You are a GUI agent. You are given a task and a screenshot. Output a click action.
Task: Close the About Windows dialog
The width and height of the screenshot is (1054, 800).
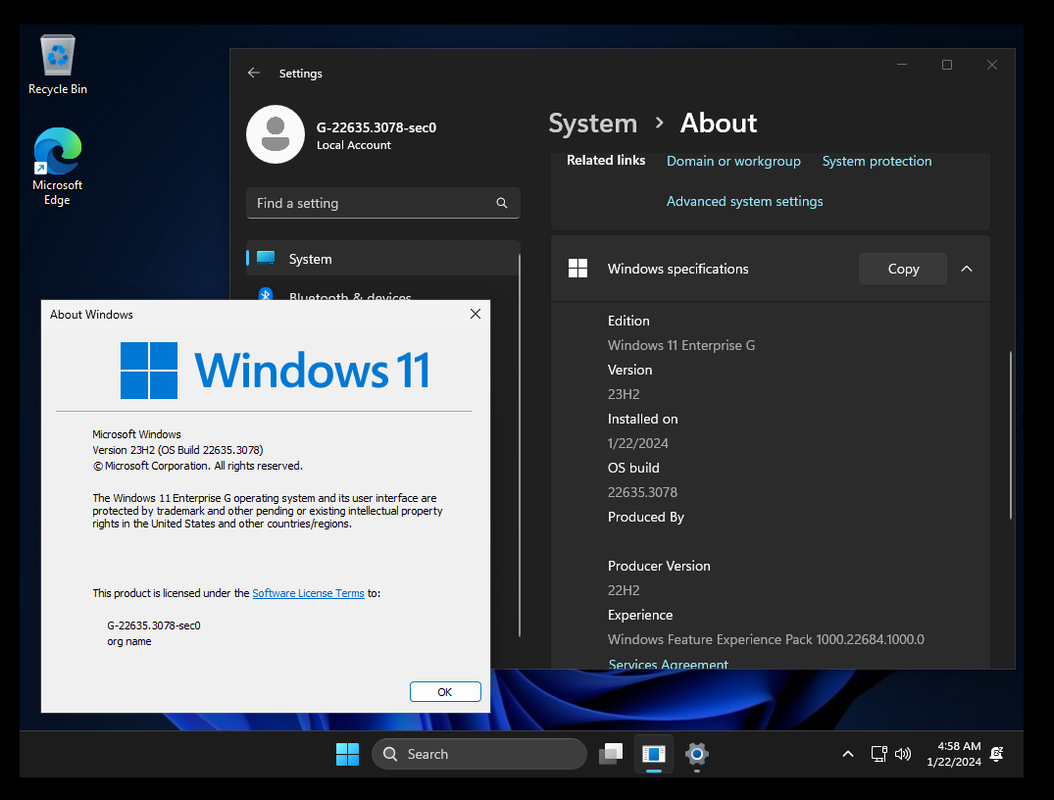(x=475, y=314)
